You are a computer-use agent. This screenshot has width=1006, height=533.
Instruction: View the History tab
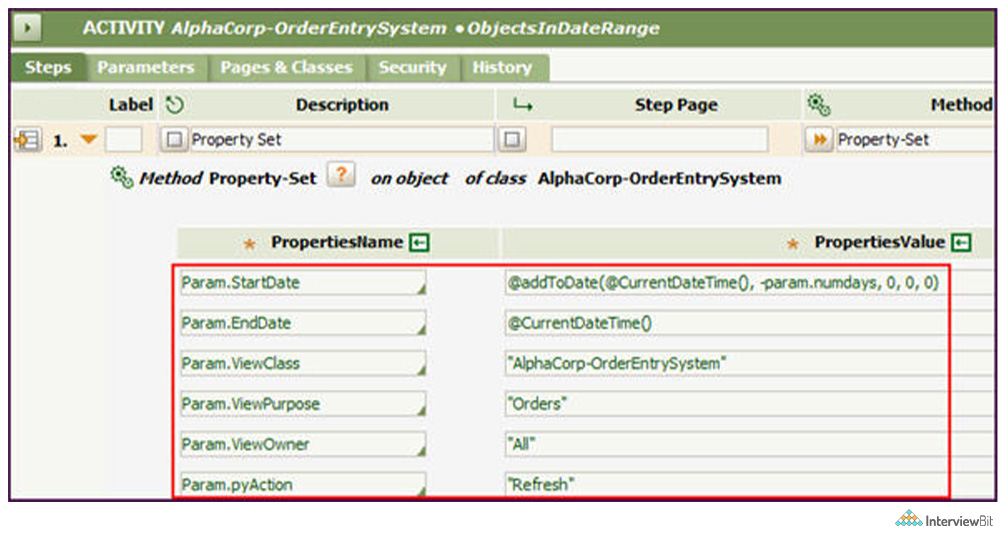(x=502, y=67)
